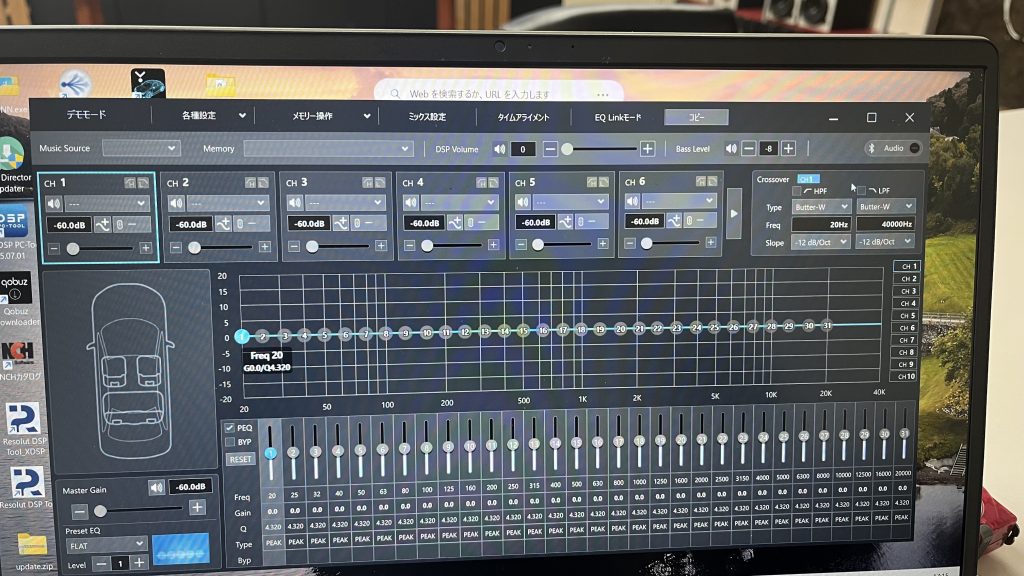Open the Music Source dropdown

coord(141,148)
